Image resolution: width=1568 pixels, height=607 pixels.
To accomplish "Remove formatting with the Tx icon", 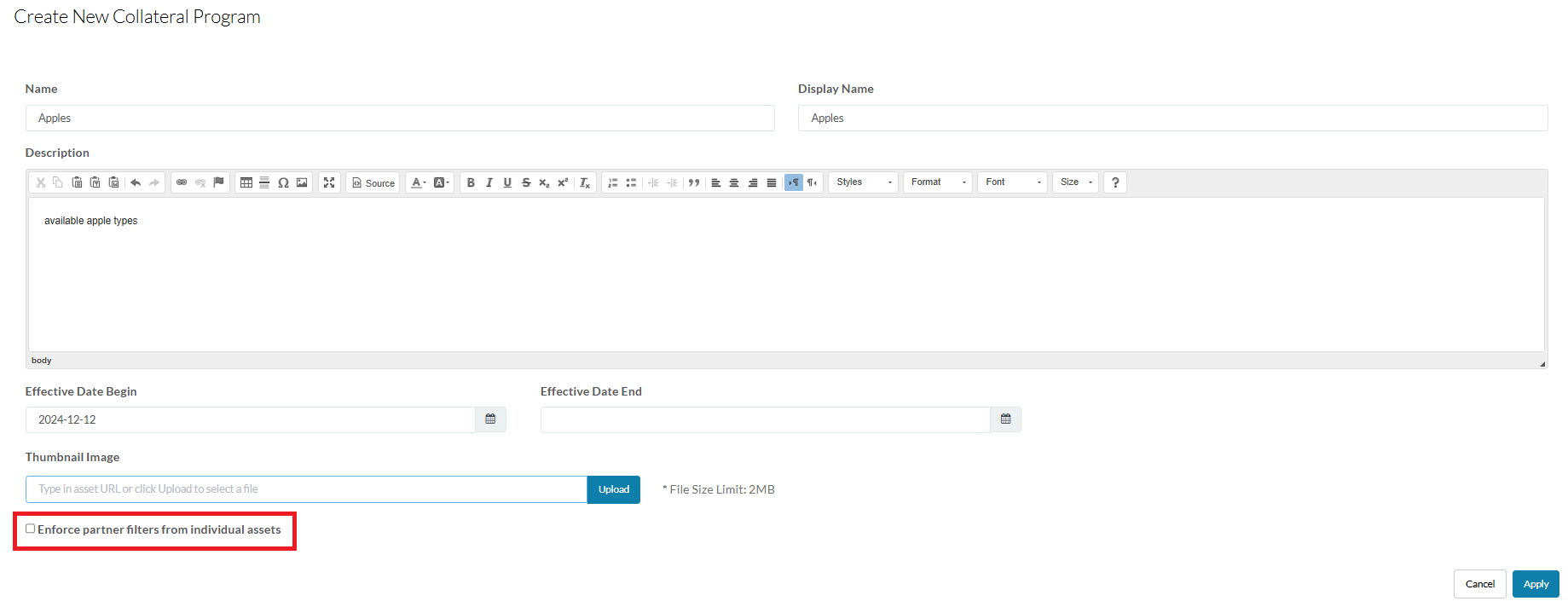I will pos(585,182).
